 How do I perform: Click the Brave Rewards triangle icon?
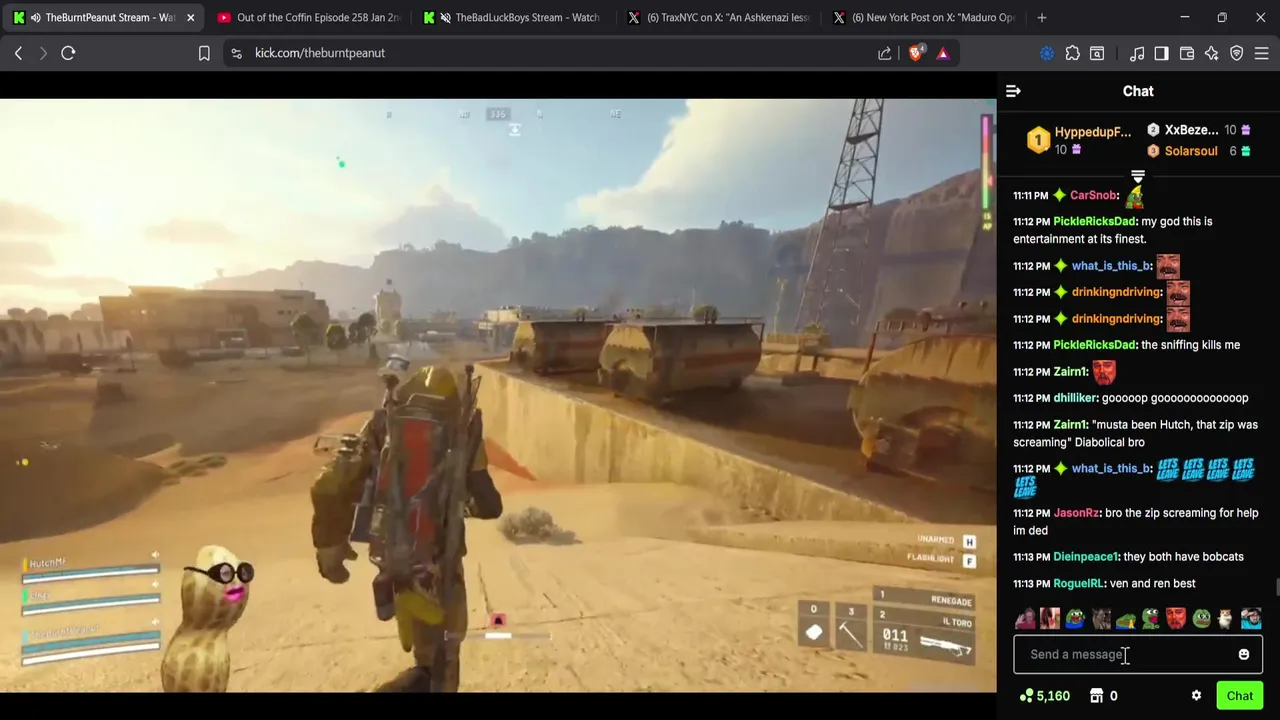(x=942, y=53)
